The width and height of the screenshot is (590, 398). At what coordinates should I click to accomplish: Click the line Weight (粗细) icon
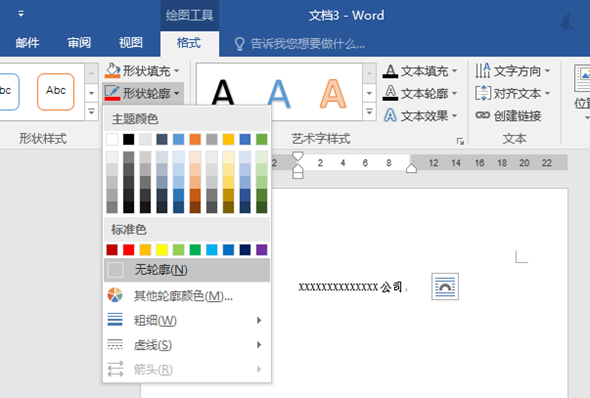pyautogui.click(x=115, y=320)
